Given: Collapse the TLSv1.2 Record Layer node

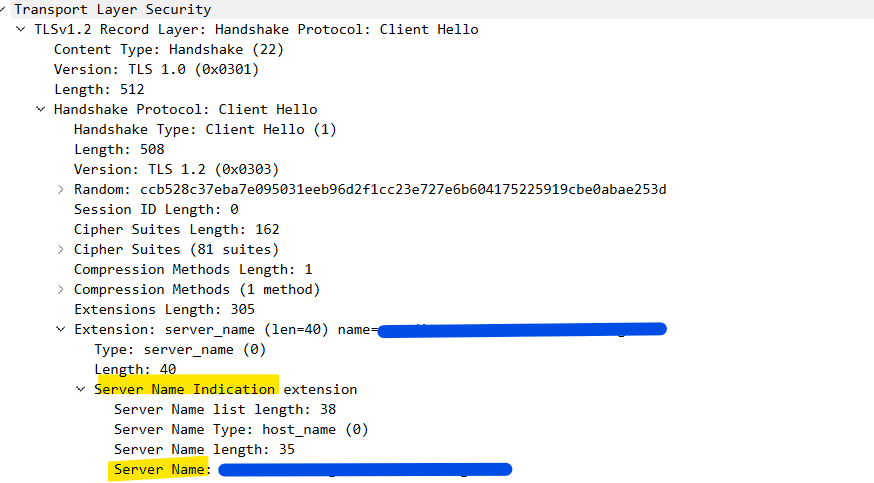Looking at the screenshot, I should (21, 29).
